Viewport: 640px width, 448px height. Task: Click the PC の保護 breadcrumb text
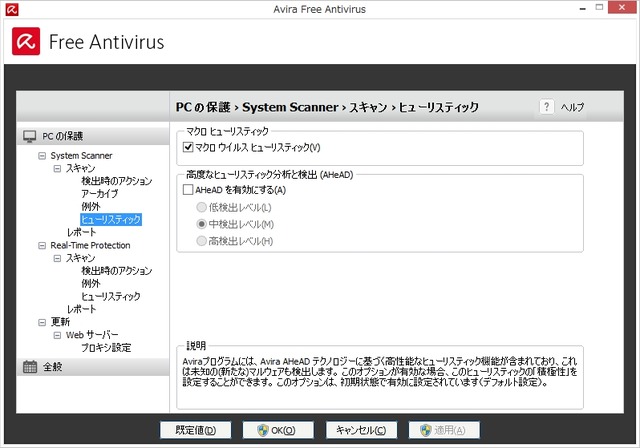[x=203, y=107]
